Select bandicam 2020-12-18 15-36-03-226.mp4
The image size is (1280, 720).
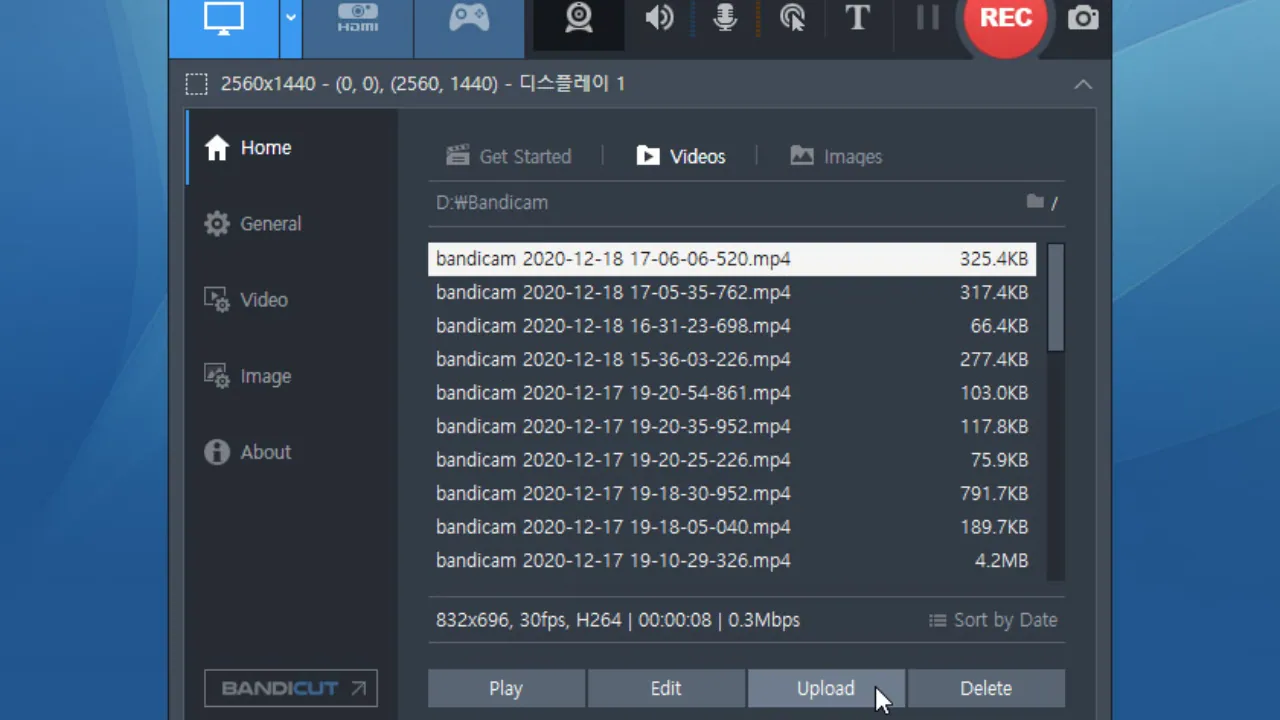pos(732,359)
